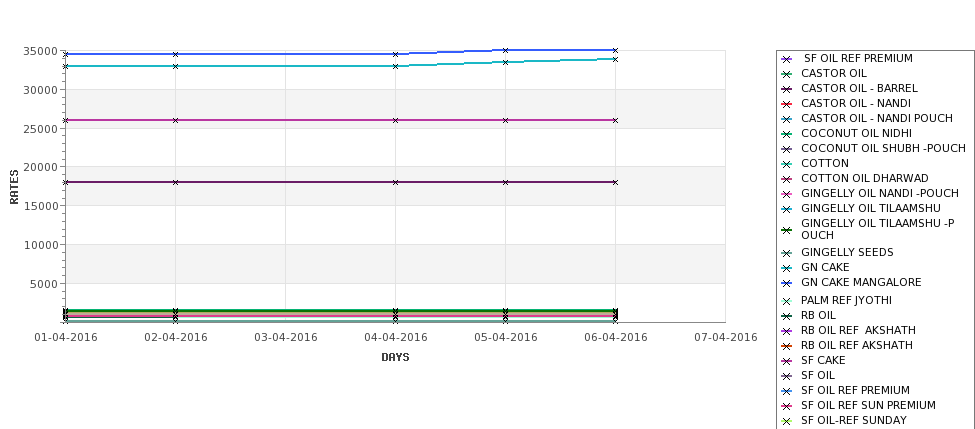
Task: Click the dark purple line point at 02-04-2016
Action: pyautogui.click(x=175, y=183)
